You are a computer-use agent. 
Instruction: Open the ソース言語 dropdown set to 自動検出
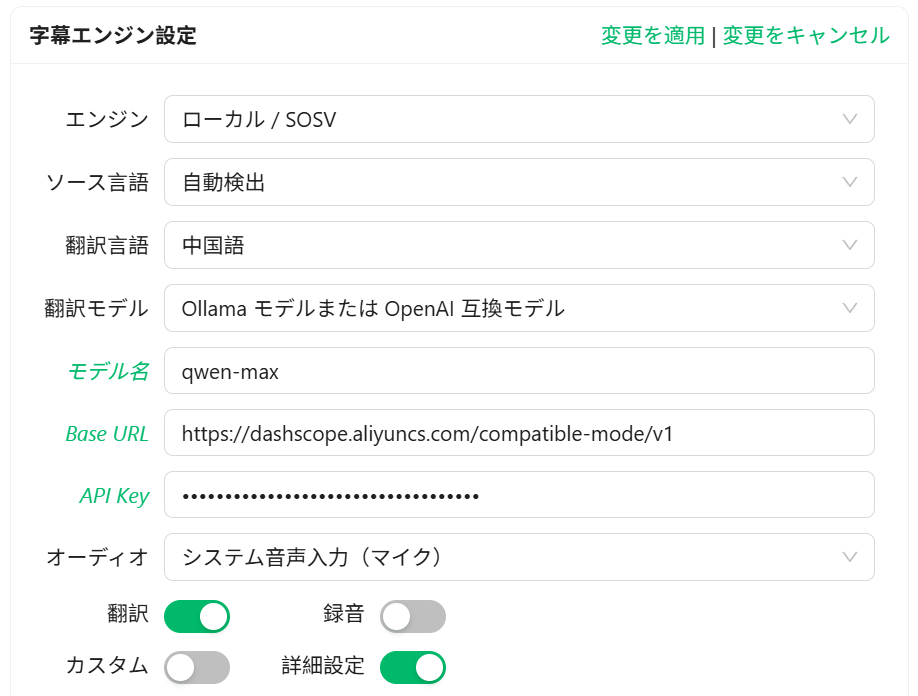coord(519,182)
